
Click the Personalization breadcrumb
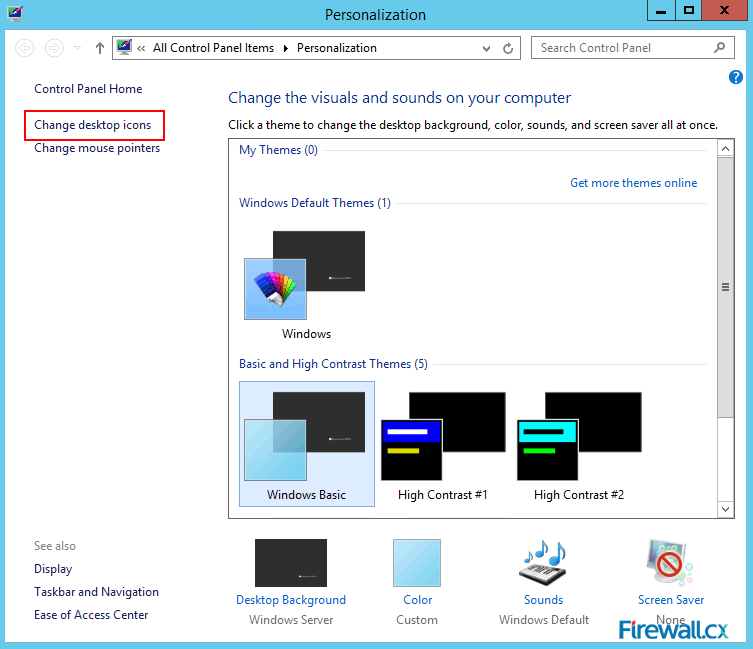pos(337,48)
